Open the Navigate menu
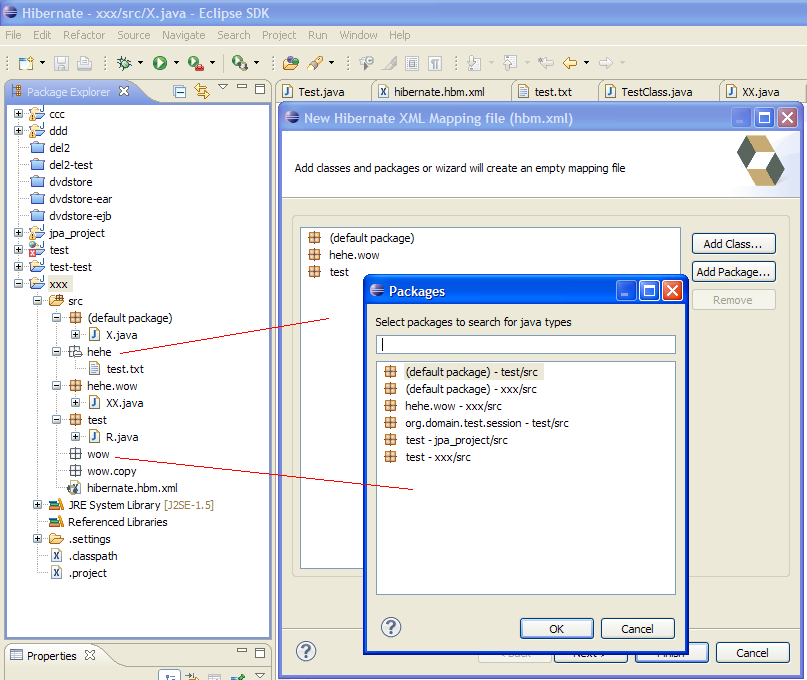This screenshot has height=680, width=807. (184, 35)
